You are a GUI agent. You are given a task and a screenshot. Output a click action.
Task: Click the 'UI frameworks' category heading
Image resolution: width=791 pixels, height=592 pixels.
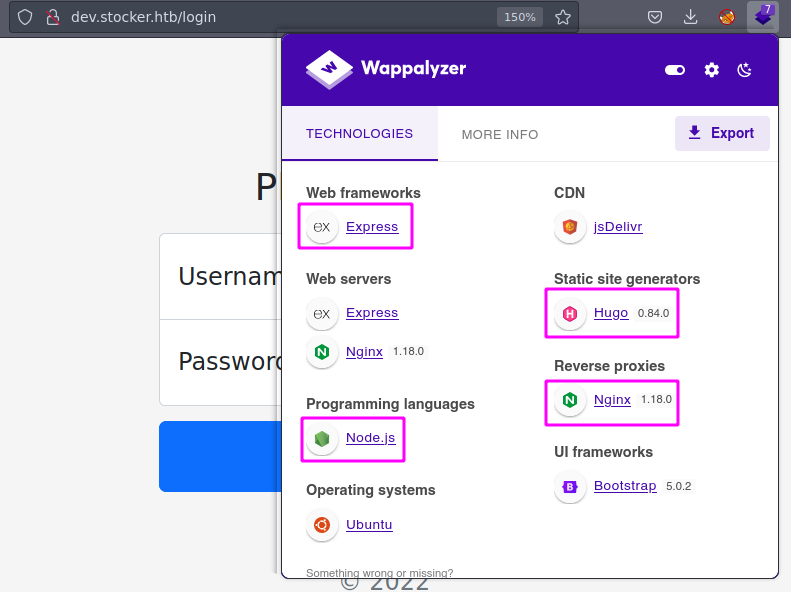click(603, 452)
